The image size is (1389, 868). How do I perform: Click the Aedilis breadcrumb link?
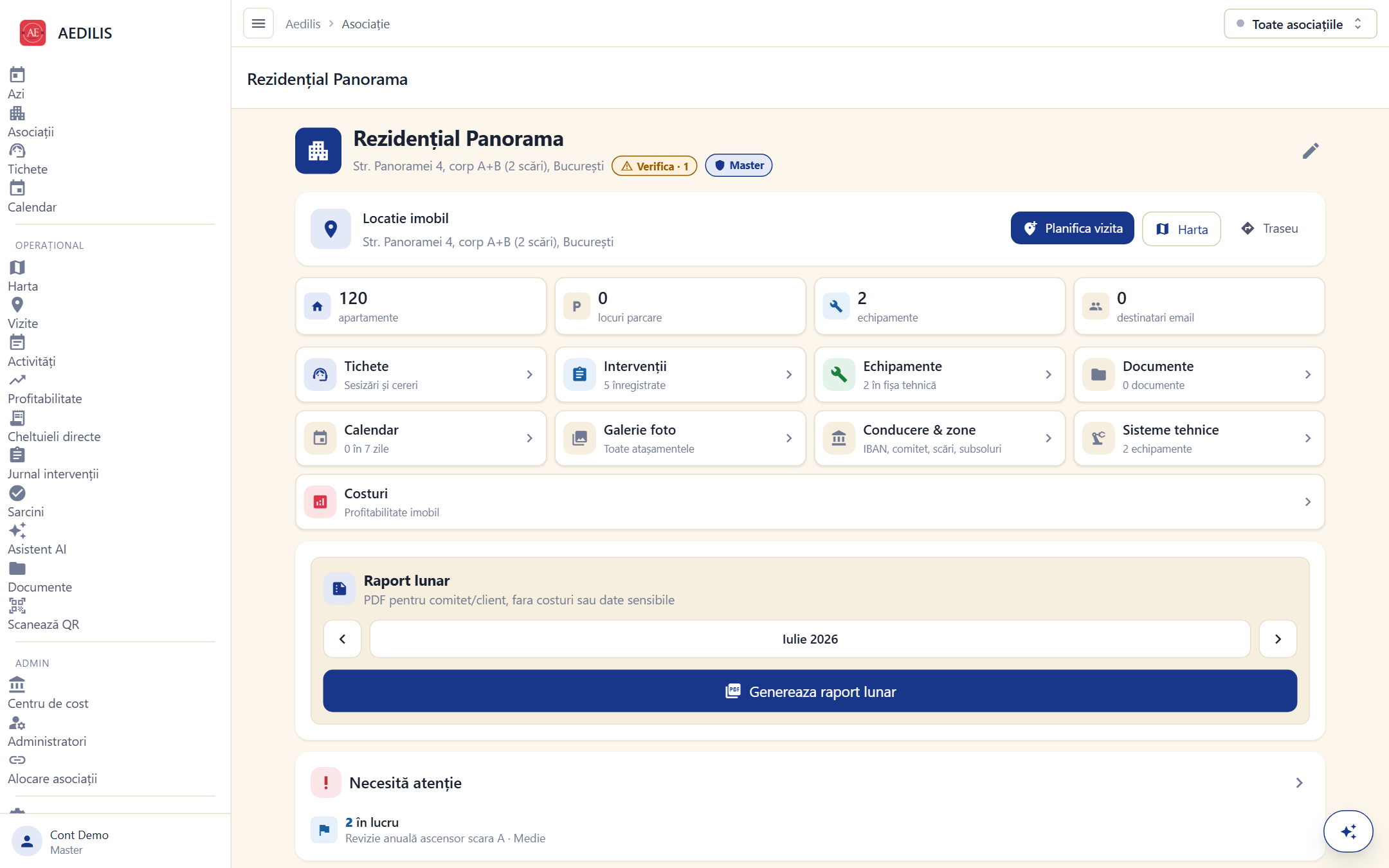point(303,24)
